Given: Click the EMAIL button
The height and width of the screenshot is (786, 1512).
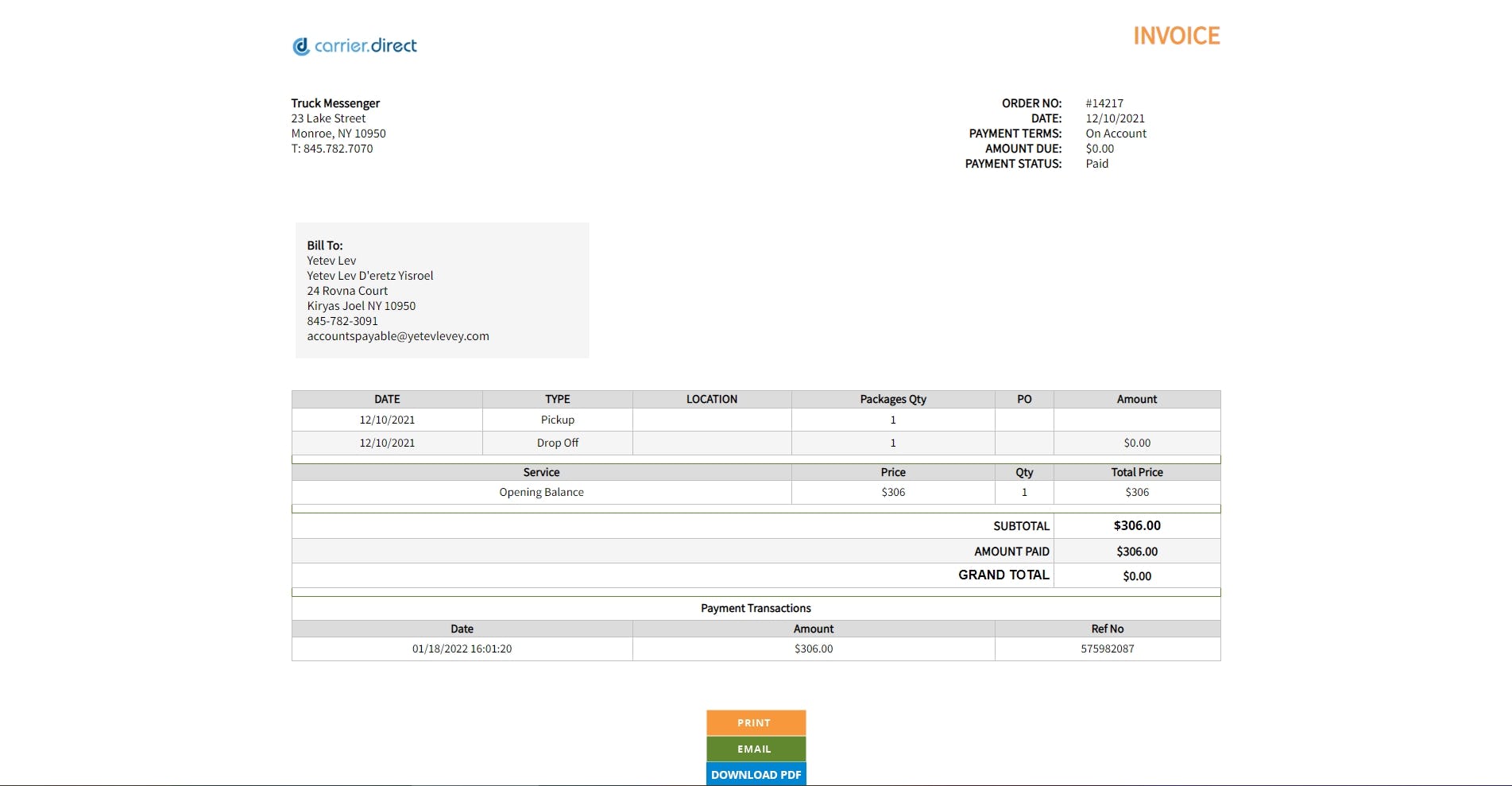Looking at the screenshot, I should [756, 748].
